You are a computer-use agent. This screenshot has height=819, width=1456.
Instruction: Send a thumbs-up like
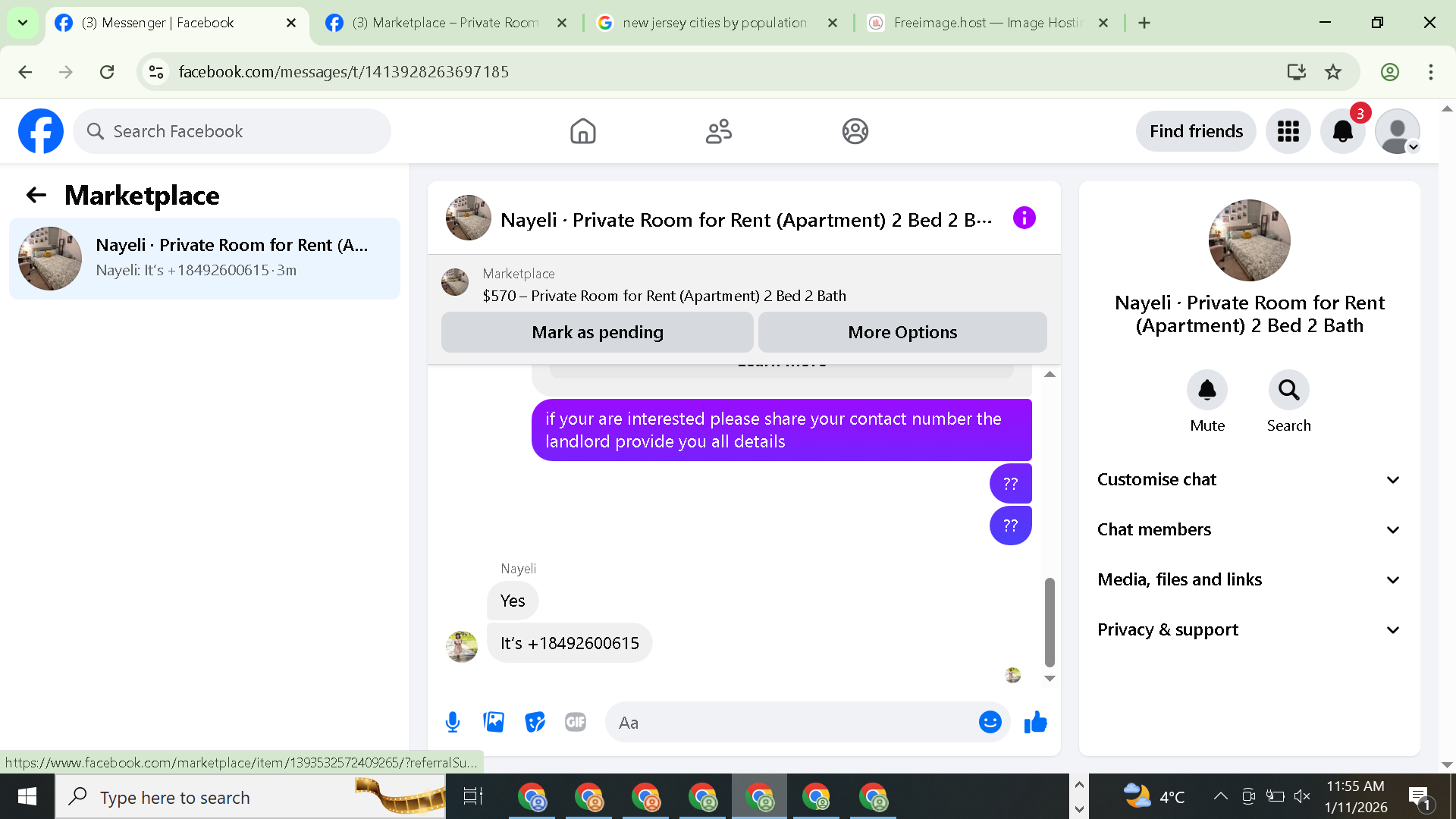[1035, 723]
